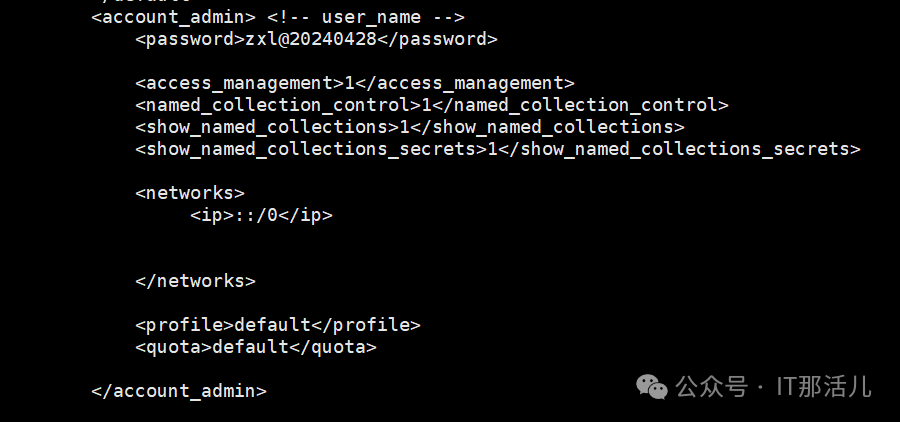Click the show_named_collections line
This screenshot has width=900, height=422.
point(409,126)
